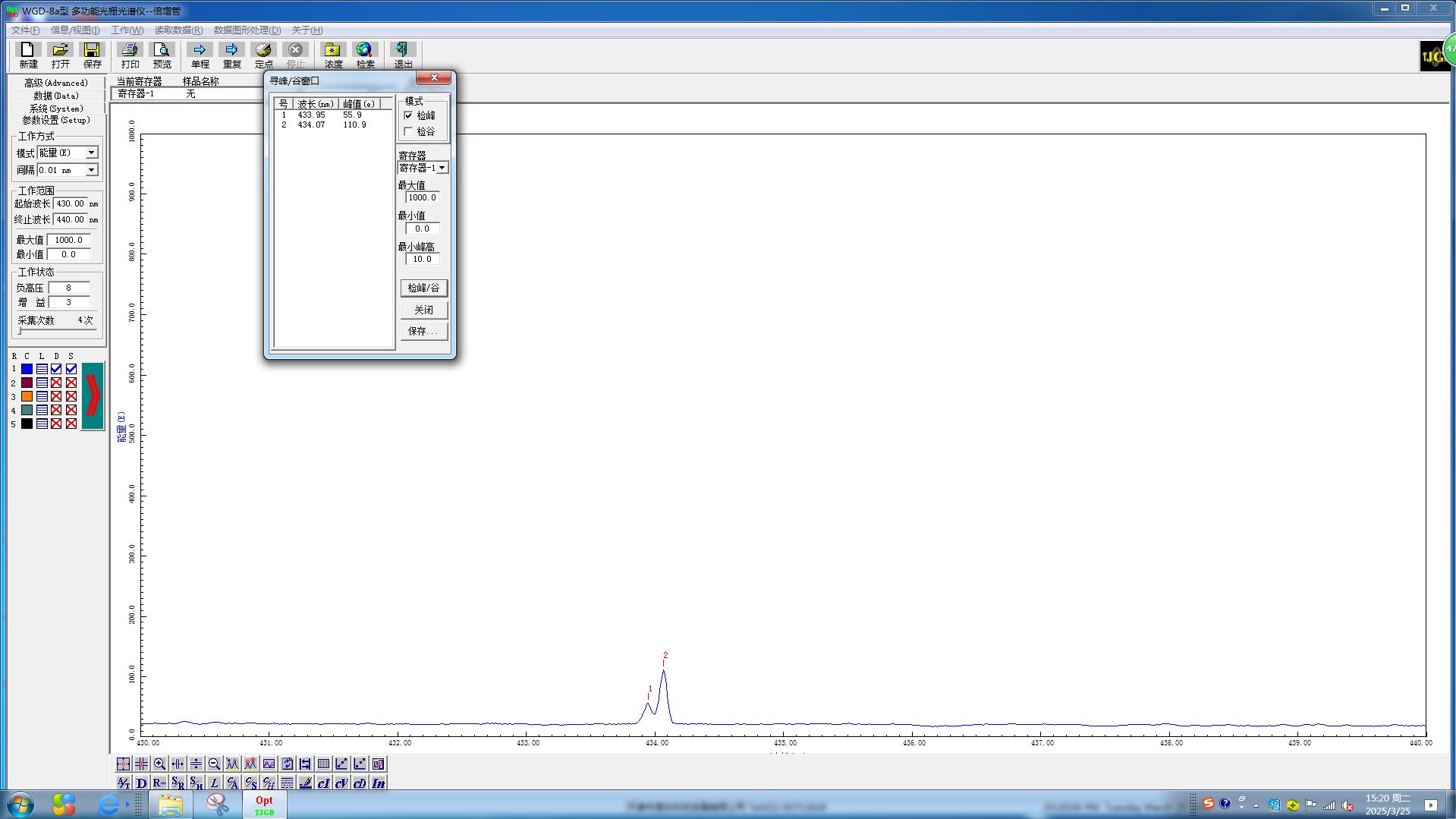Open the 文件(F) menu
This screenshot has height=819, width=1456.
click(x=25, y=30)
